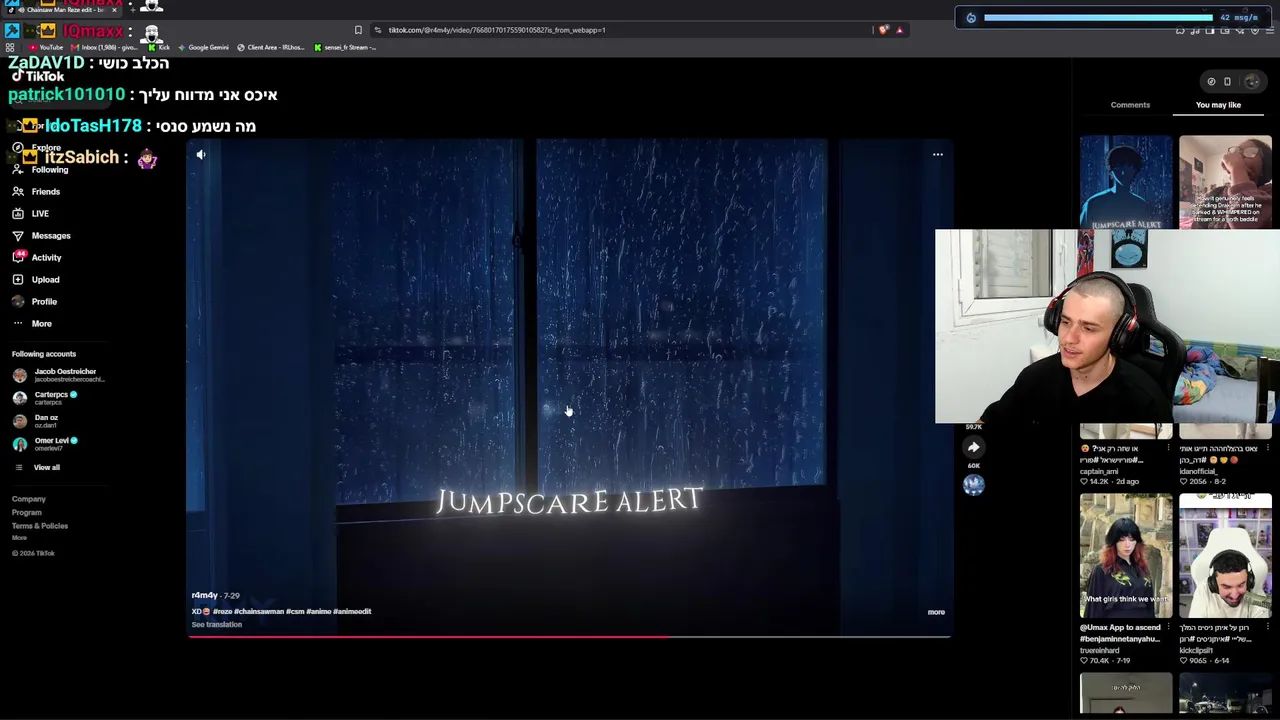Close the Chainsaw Man Reze edit tab
This screenshot has width=1280, height=720.
[114, 10]
